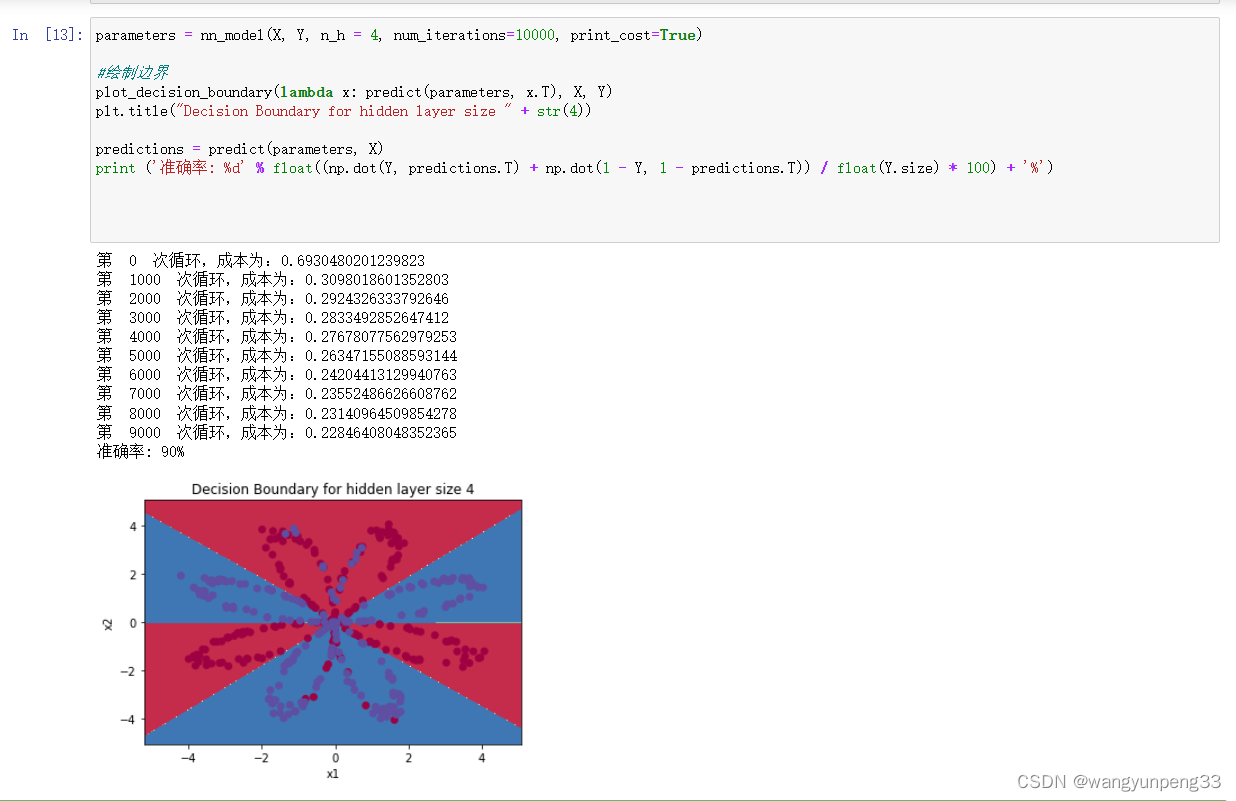Click the 第 5000 次循环 cost line

pos(276,356)
